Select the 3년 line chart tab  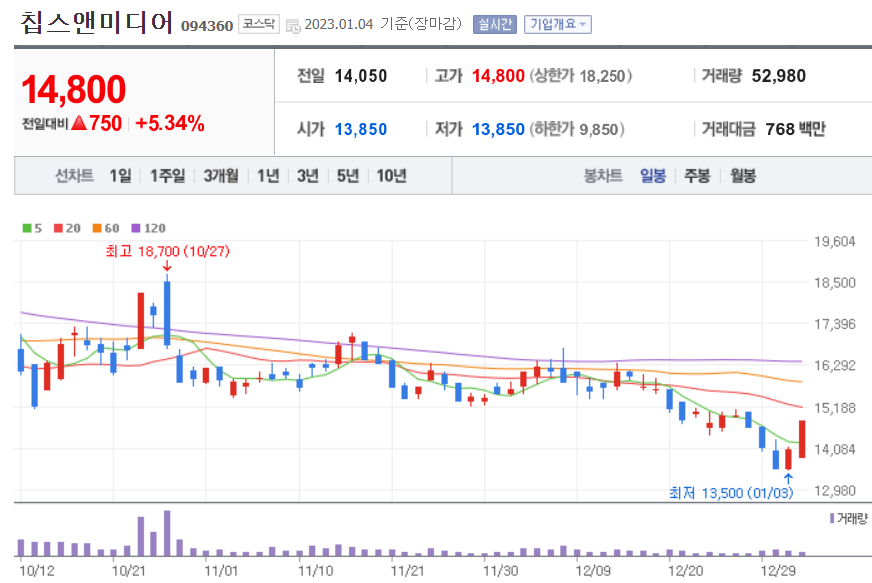pos(308,176)
